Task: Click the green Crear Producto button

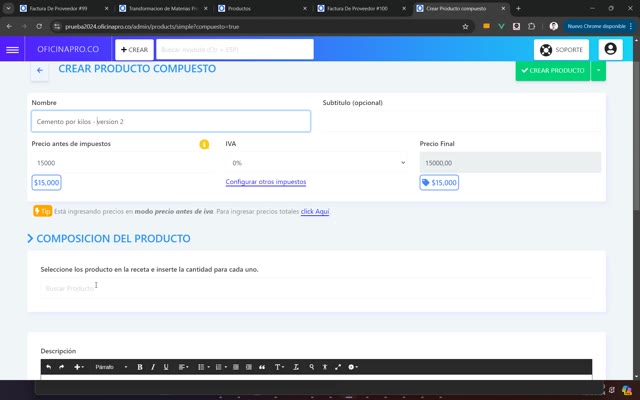Action: pos(553,71)
